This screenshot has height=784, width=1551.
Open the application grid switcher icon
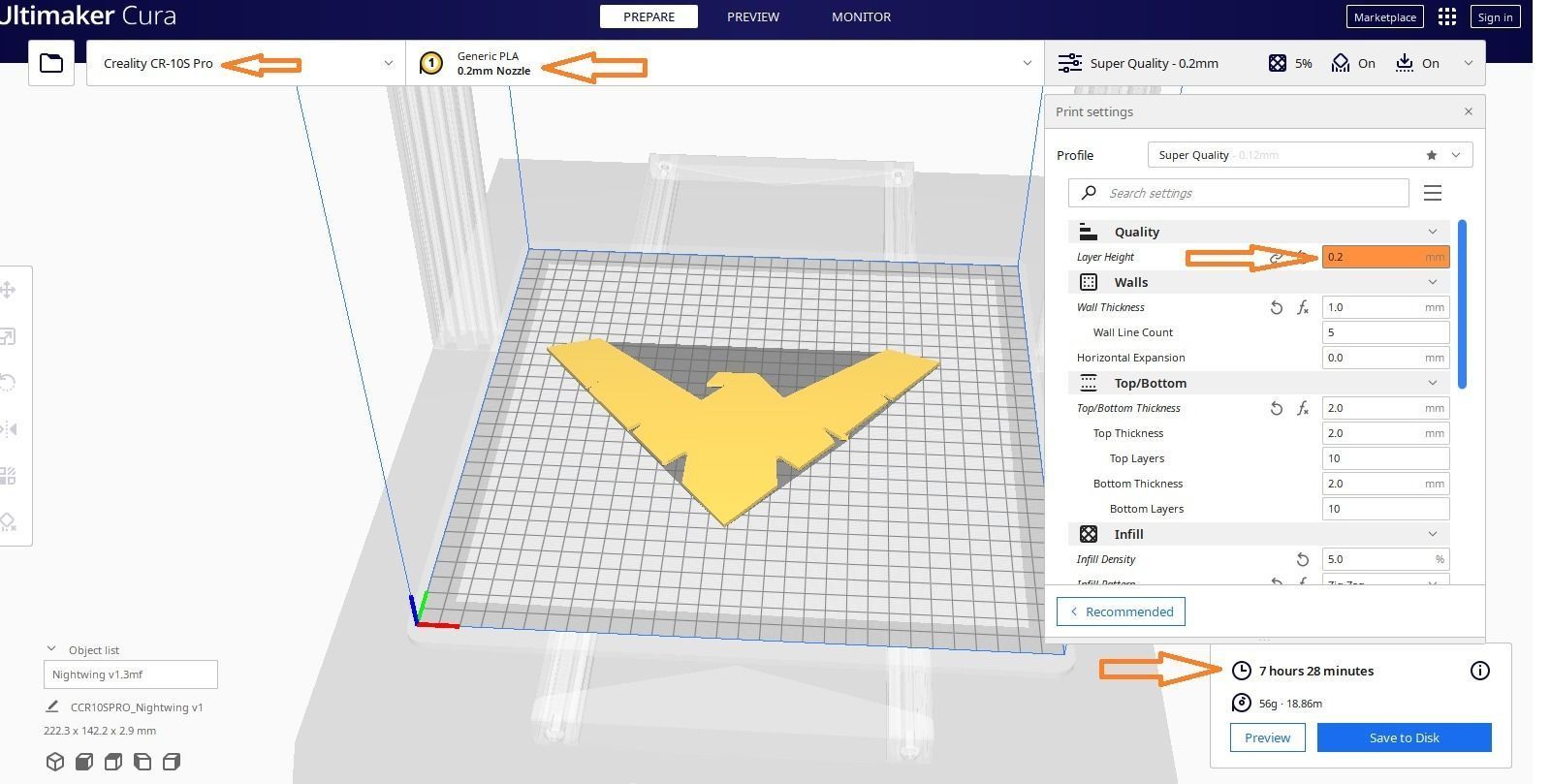[1447, 16]
